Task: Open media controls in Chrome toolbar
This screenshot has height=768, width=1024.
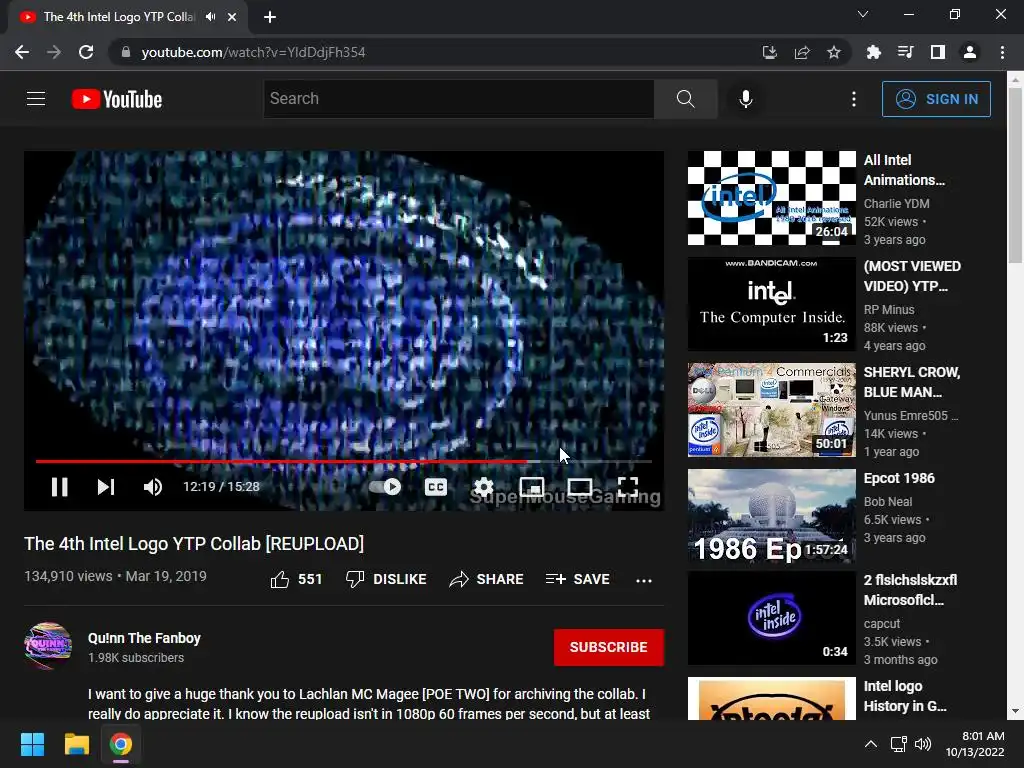Action: point(905,52)
